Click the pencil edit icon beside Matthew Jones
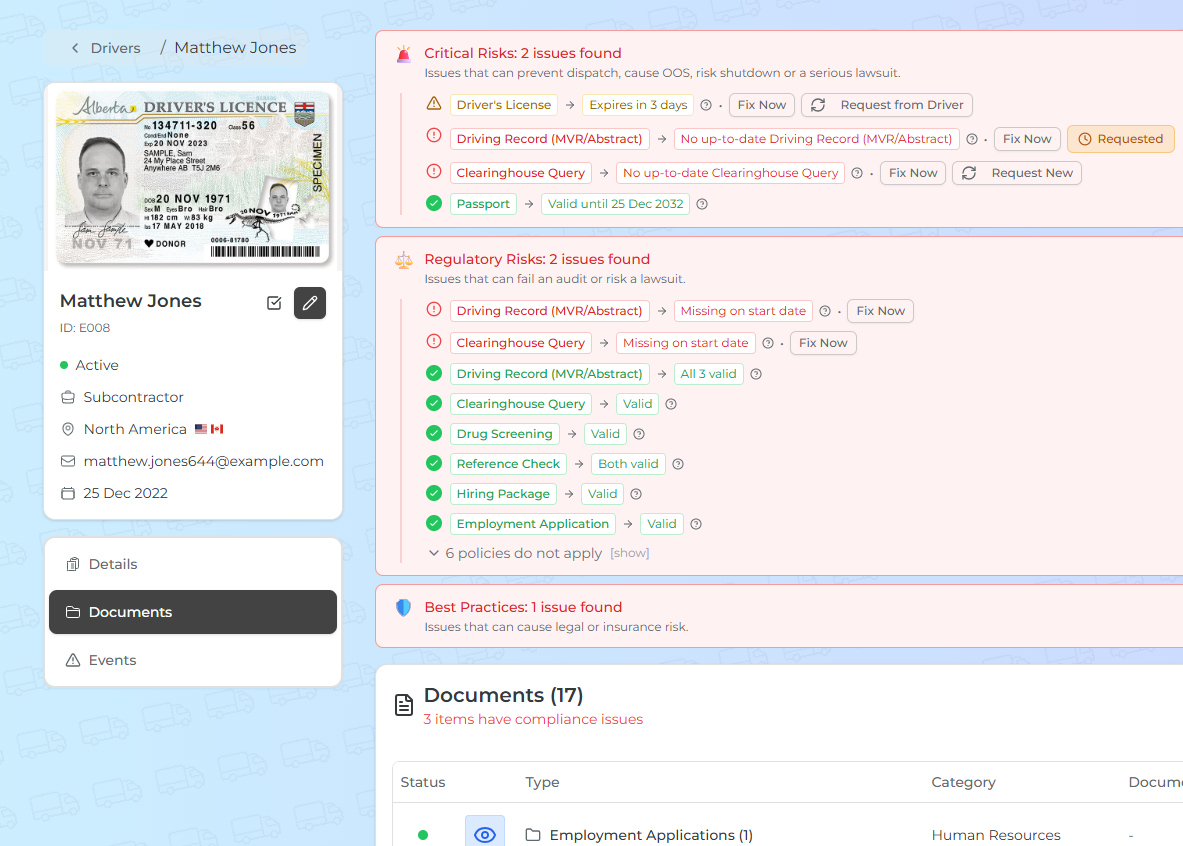This screenshot has width=1183, height=846. coord(310,303)
